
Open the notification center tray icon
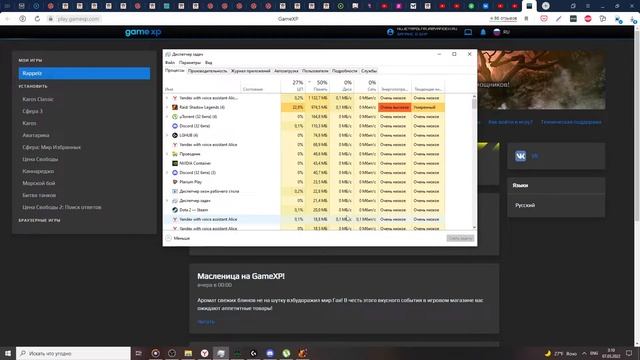[629, 353]
